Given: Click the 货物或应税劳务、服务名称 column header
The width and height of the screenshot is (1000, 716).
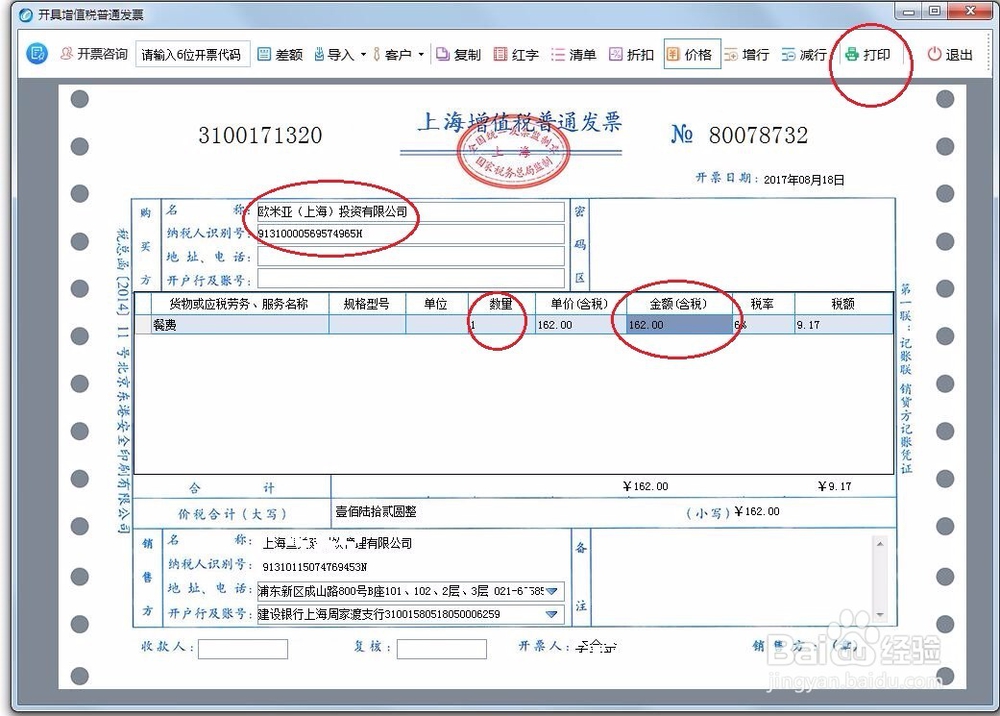Looking at the screenshot, I should coord(239,304).
